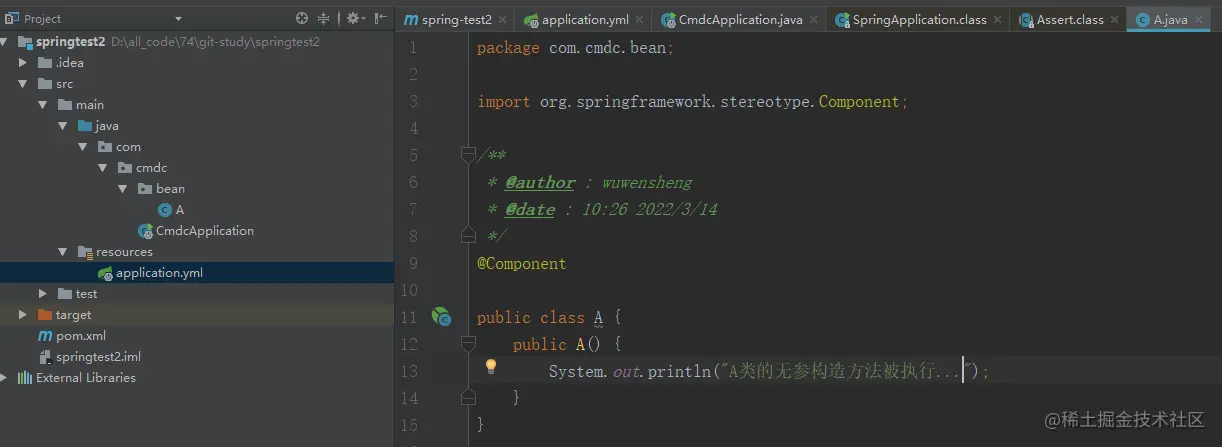The width and height of the screenshot is (1222, 447).
Task: Click the Spring bean gutter icon on line 11
Action: 441,317
